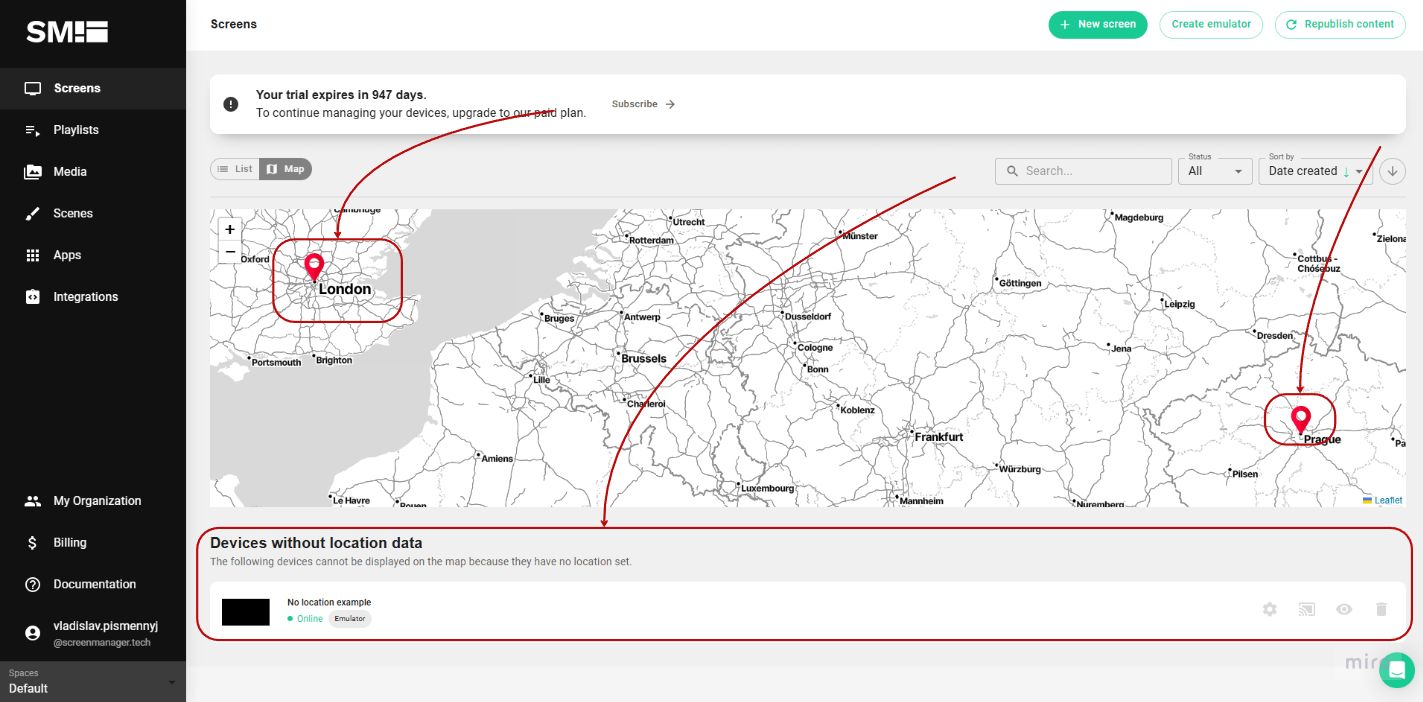
Task: Open the Apps section
Action: (67, 254)
